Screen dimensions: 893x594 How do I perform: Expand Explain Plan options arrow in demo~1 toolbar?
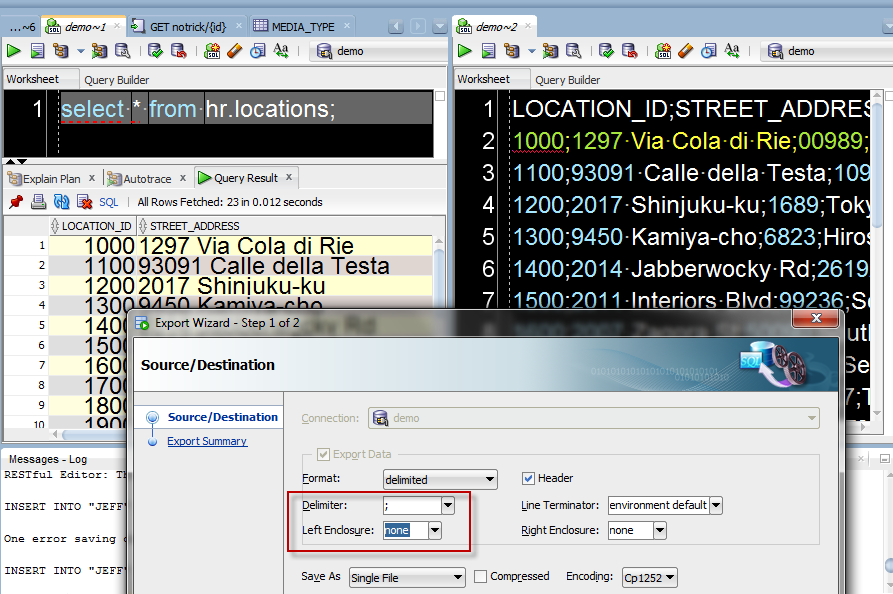tap(80, 51)
